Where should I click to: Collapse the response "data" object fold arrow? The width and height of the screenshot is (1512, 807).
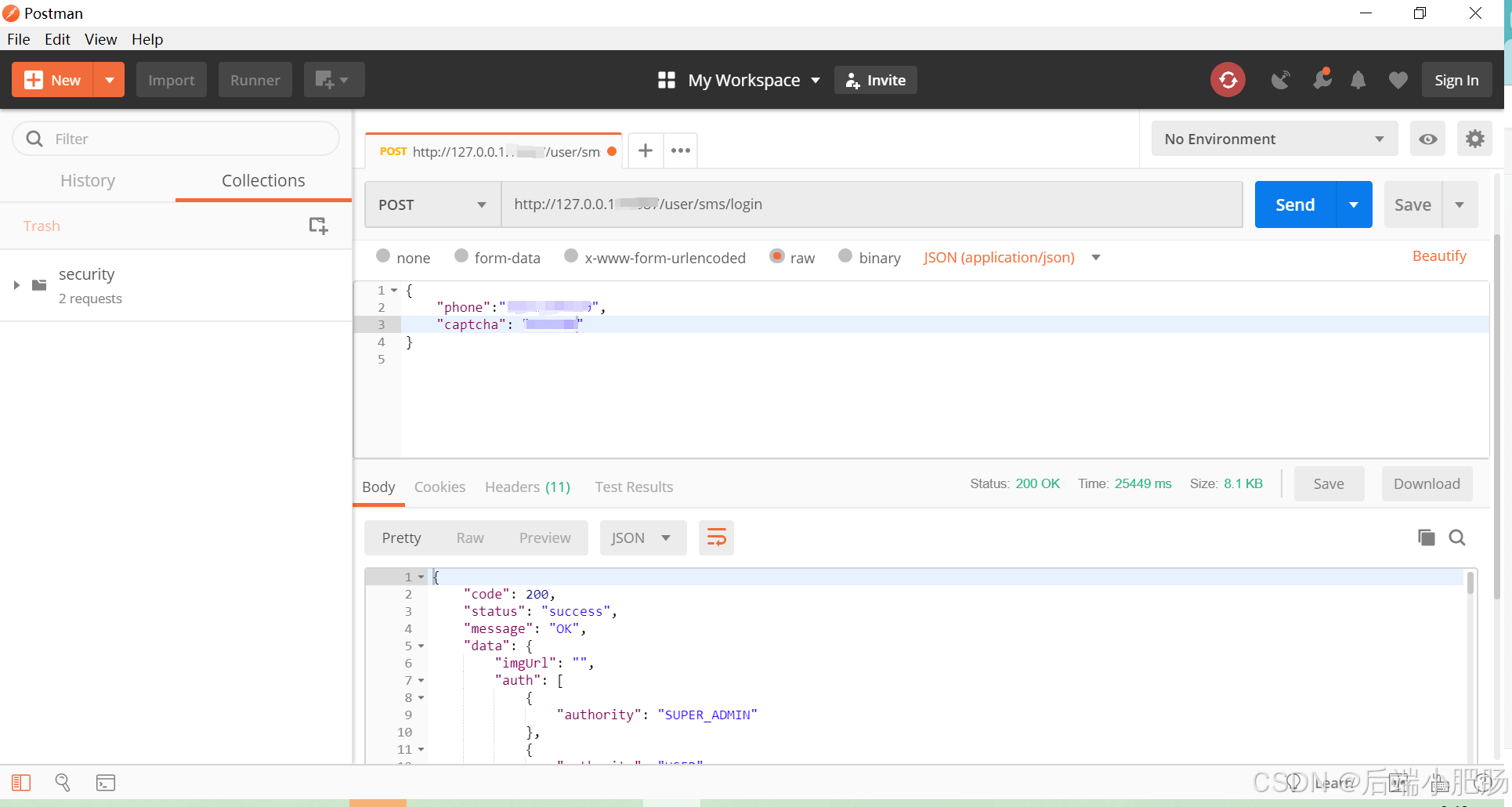(x=421, y=646)
